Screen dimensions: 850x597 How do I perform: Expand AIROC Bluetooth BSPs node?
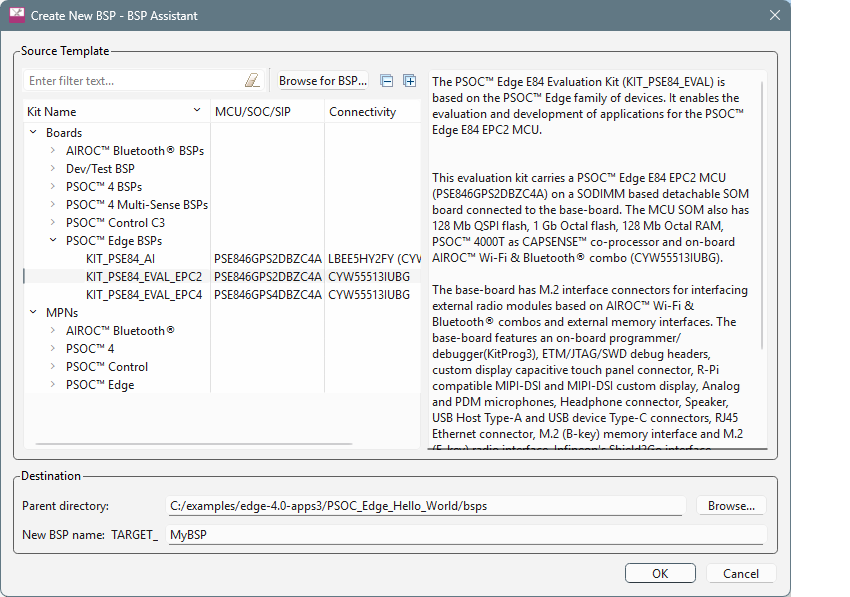pos(53,150)
